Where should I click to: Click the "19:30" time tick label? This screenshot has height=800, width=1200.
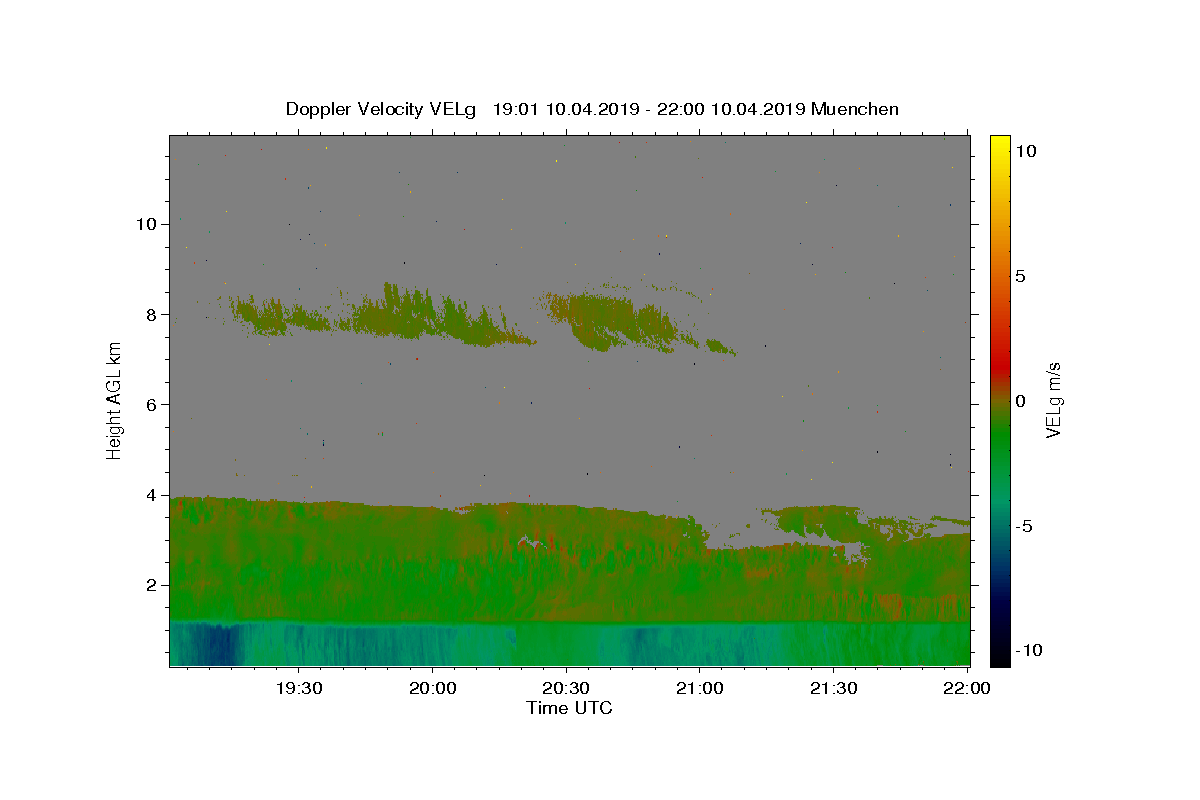coord(299,689)
